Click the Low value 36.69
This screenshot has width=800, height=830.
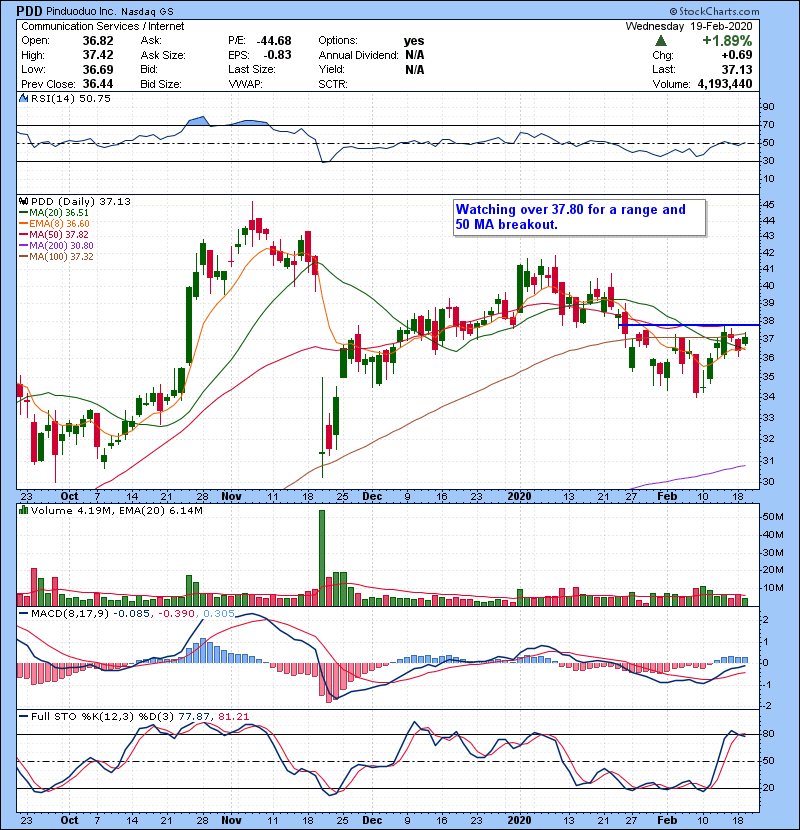[x=98, y=69]
